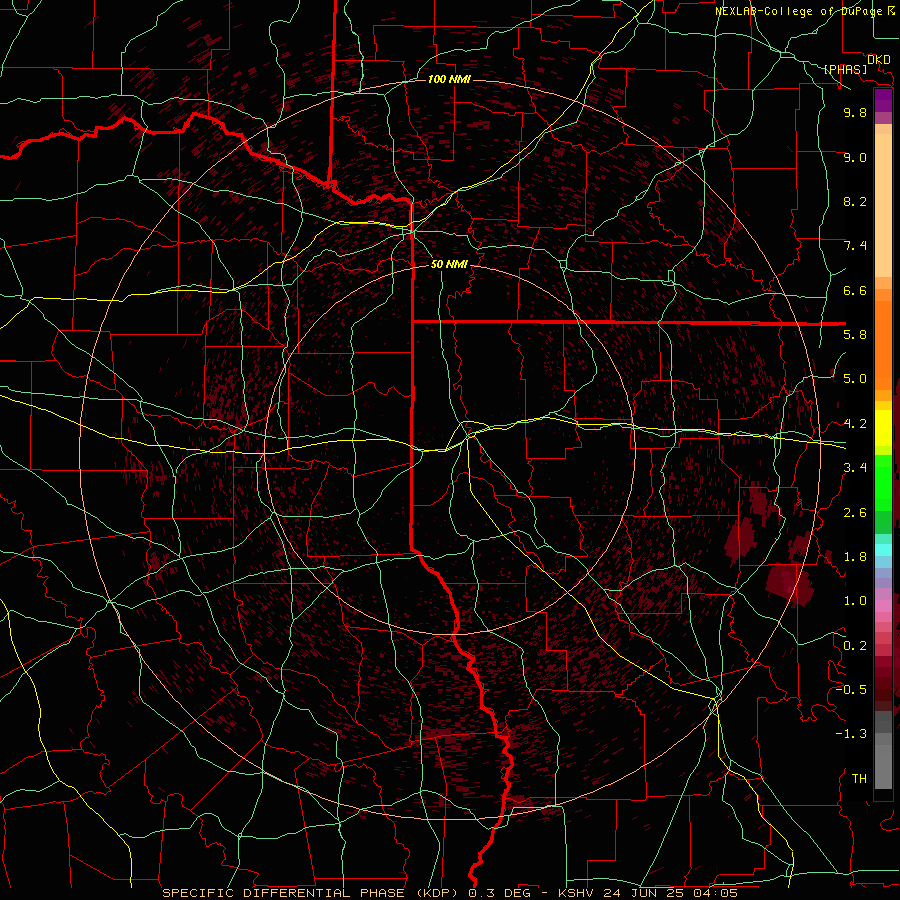The image size is (900, 900).
Task: Select the 100 NMI range ring label
Action: click(x=449, y=79)
